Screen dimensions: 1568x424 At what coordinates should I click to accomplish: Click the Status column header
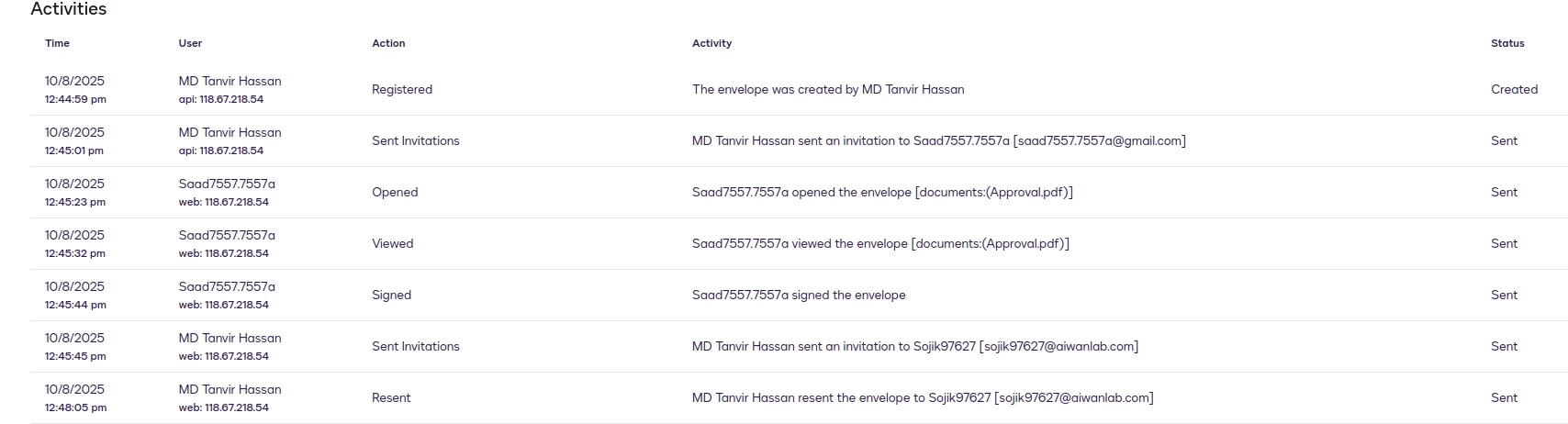click(x=1507, y=43)
